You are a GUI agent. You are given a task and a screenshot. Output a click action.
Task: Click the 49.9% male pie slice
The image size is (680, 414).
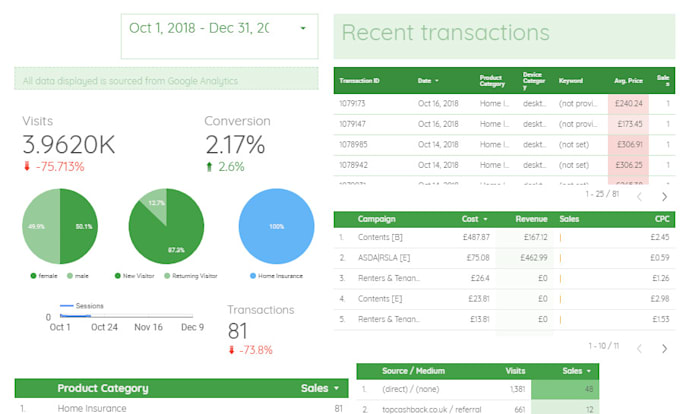tap(41, 226)
